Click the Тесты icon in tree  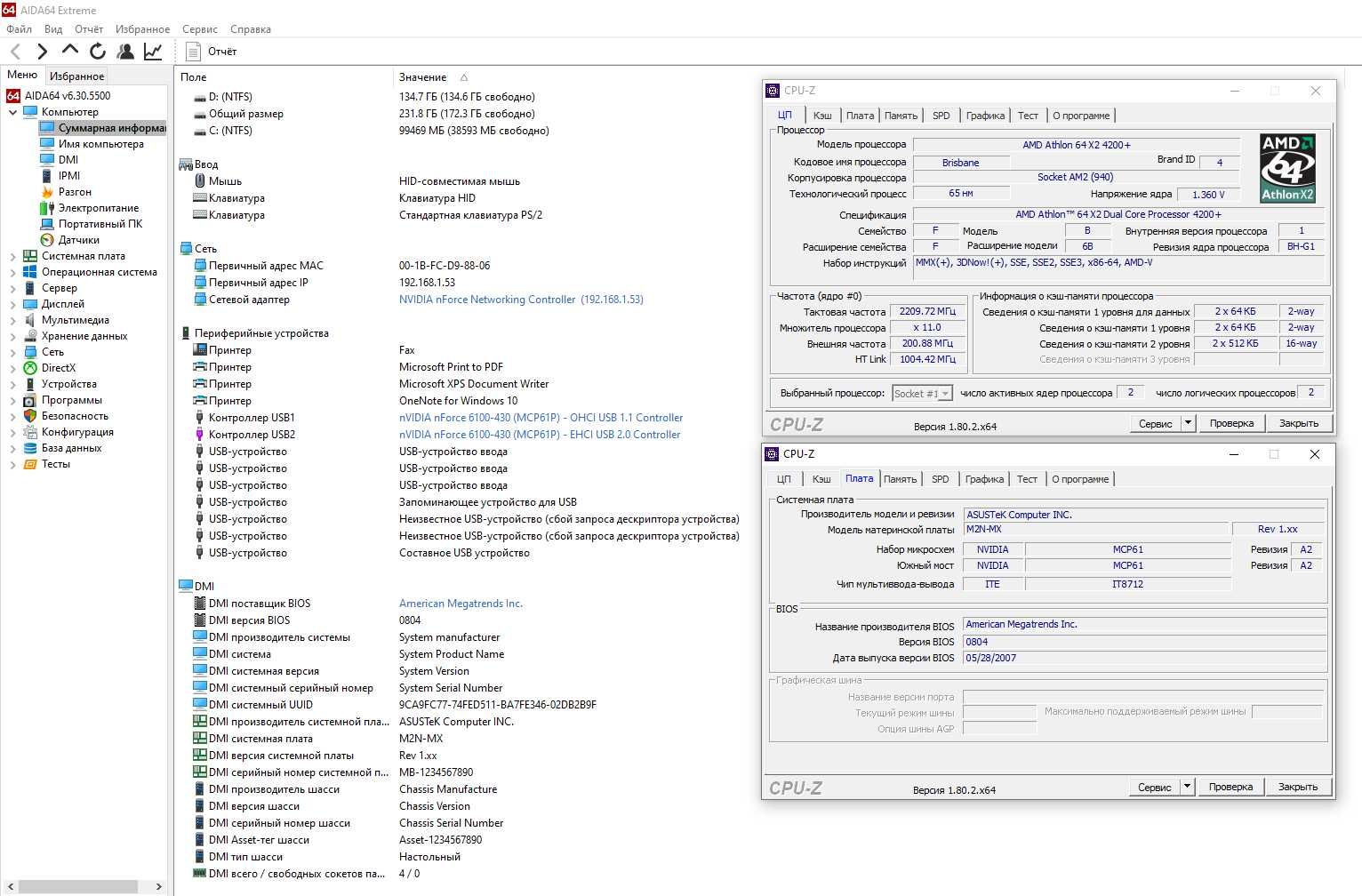point(30,464)
